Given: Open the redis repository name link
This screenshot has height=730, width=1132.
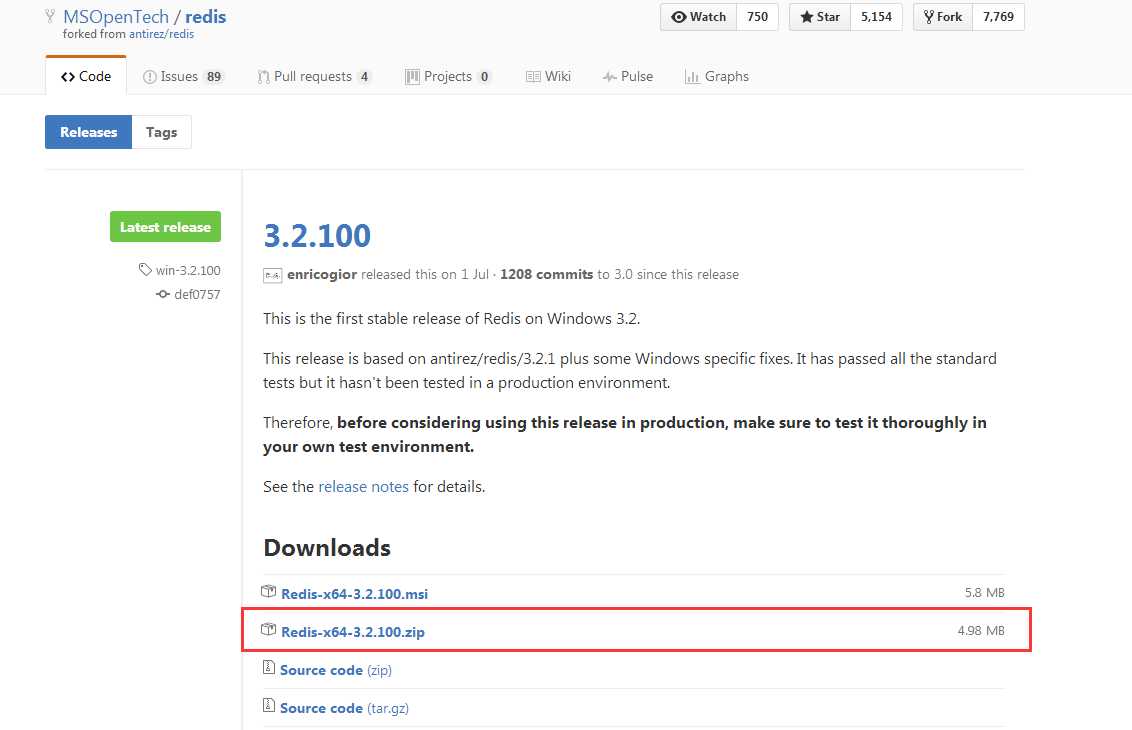Looking at the screenshot, I should pyautogui.click(x=206, y=17).
